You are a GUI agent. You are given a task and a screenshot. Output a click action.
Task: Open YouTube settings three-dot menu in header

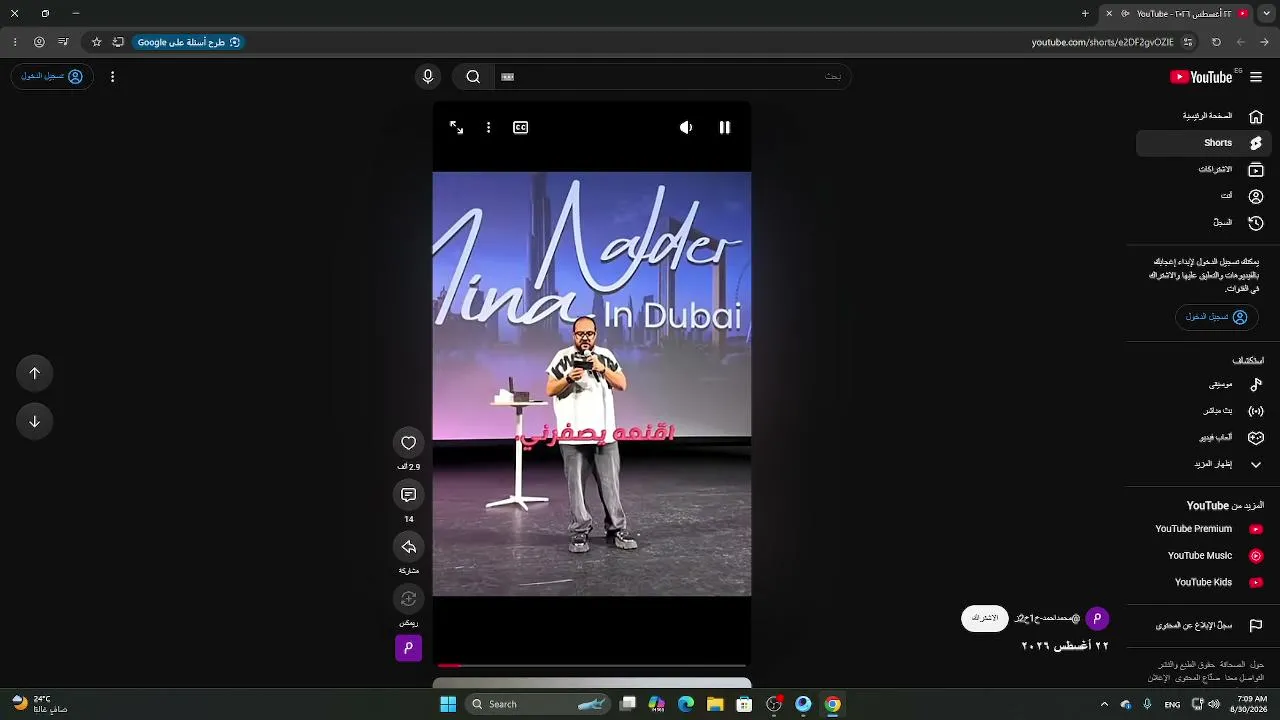click(x=112, y=77)
